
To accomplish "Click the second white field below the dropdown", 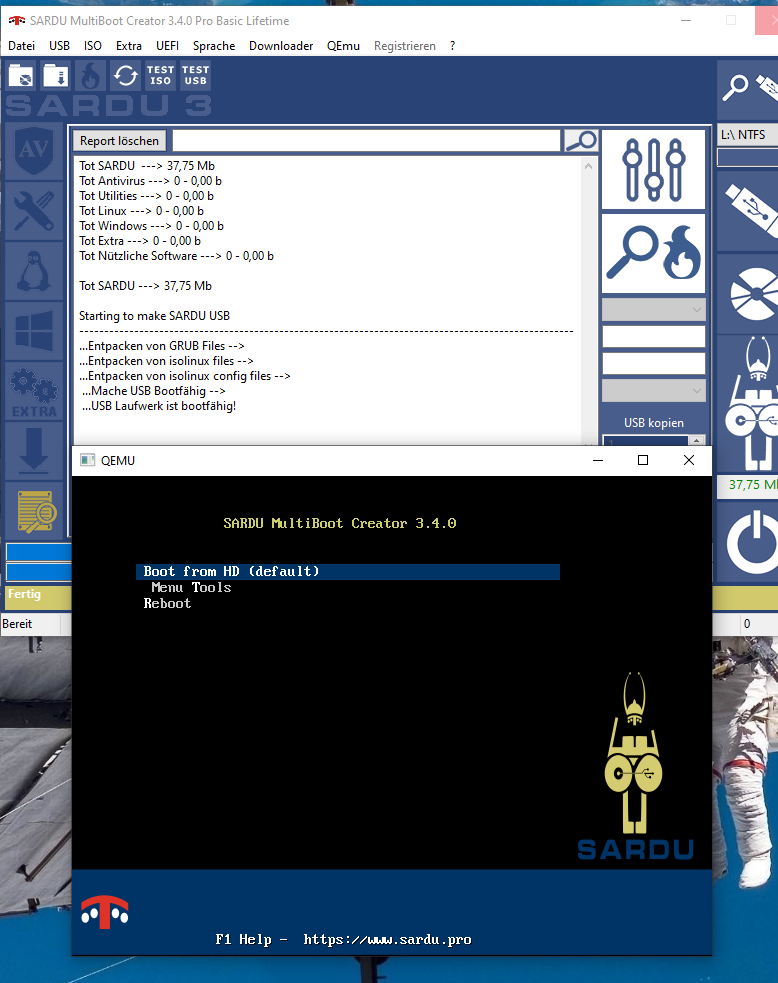I will tap(653, 364).
